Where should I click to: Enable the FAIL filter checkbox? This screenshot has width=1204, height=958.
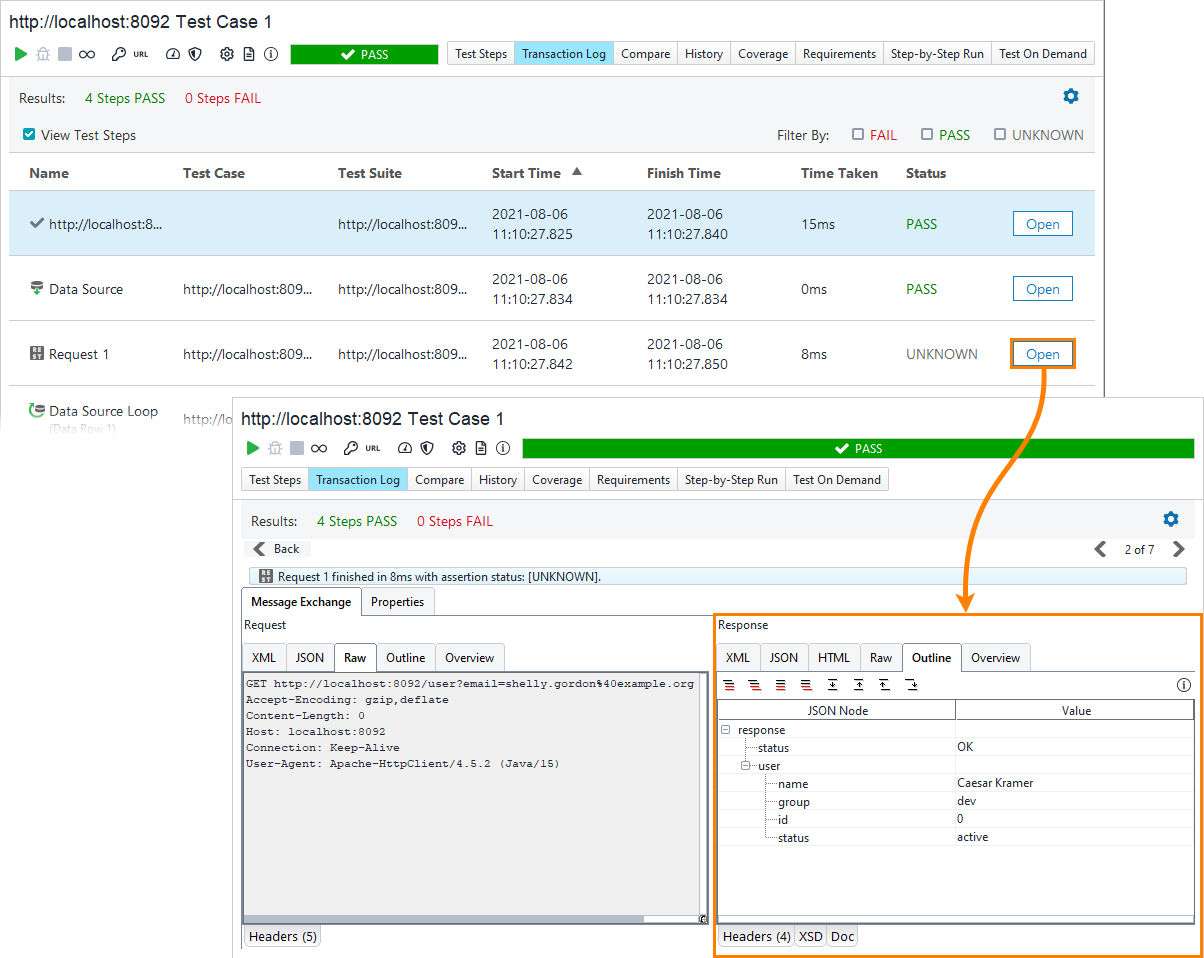[x=858, y=134]
